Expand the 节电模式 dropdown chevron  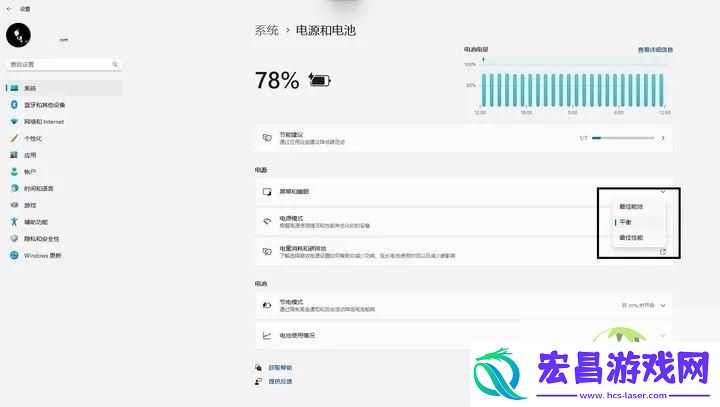pos(663,305)
